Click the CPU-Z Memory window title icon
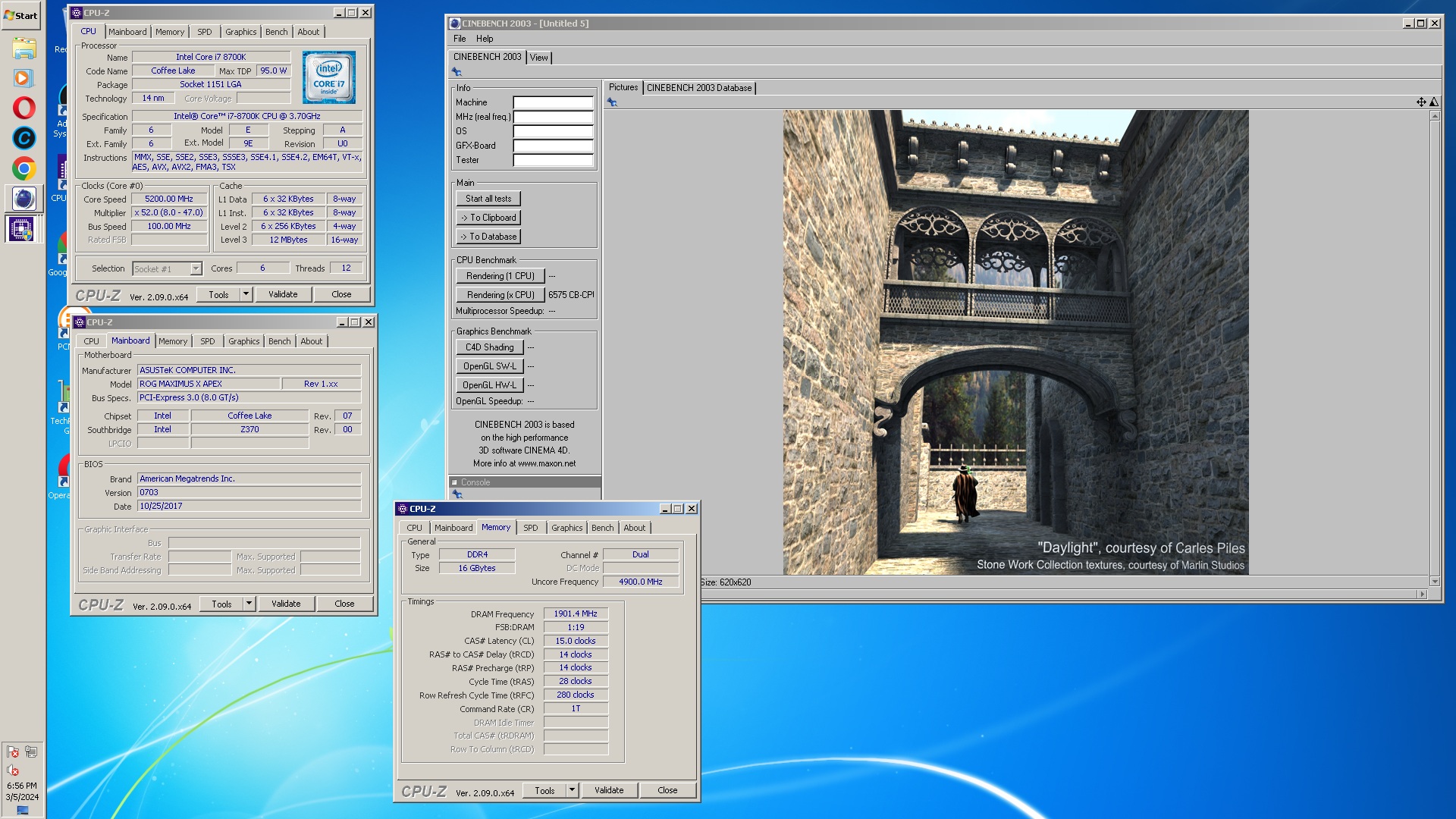The height and width of the screenshot is (819, 1456). [403, 509]
